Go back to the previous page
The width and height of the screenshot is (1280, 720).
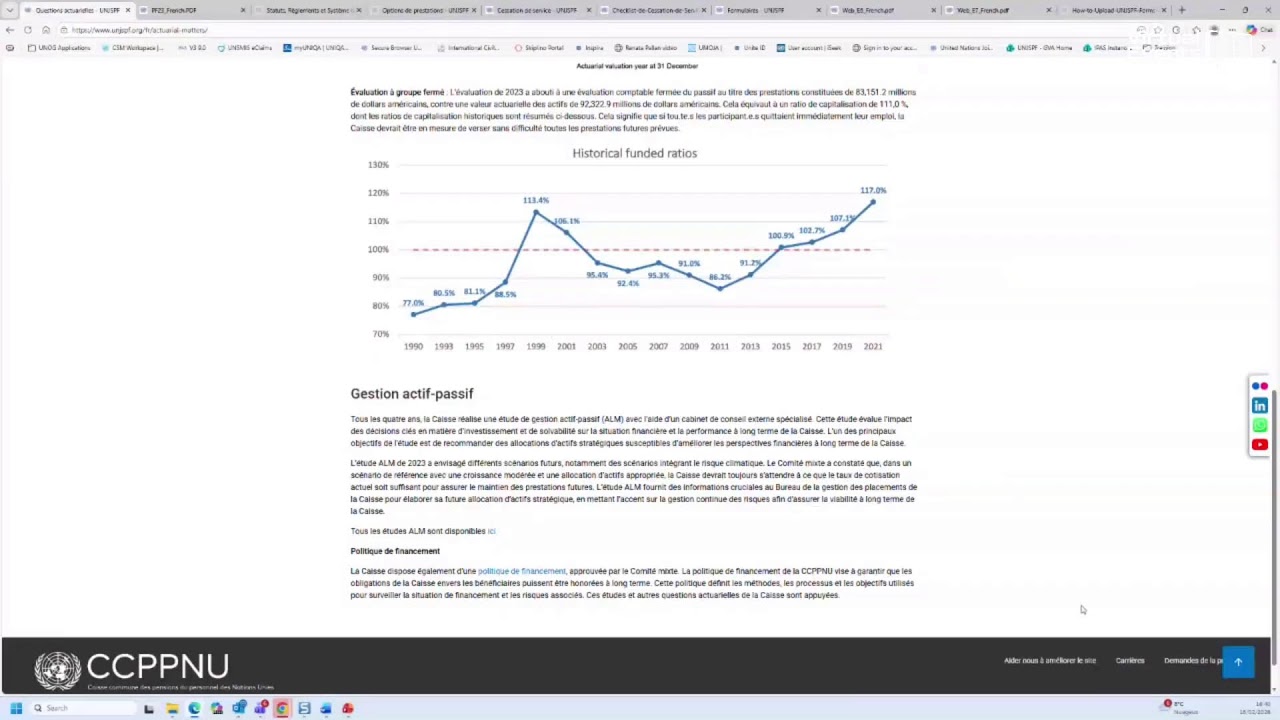click(x=10, y=30)
